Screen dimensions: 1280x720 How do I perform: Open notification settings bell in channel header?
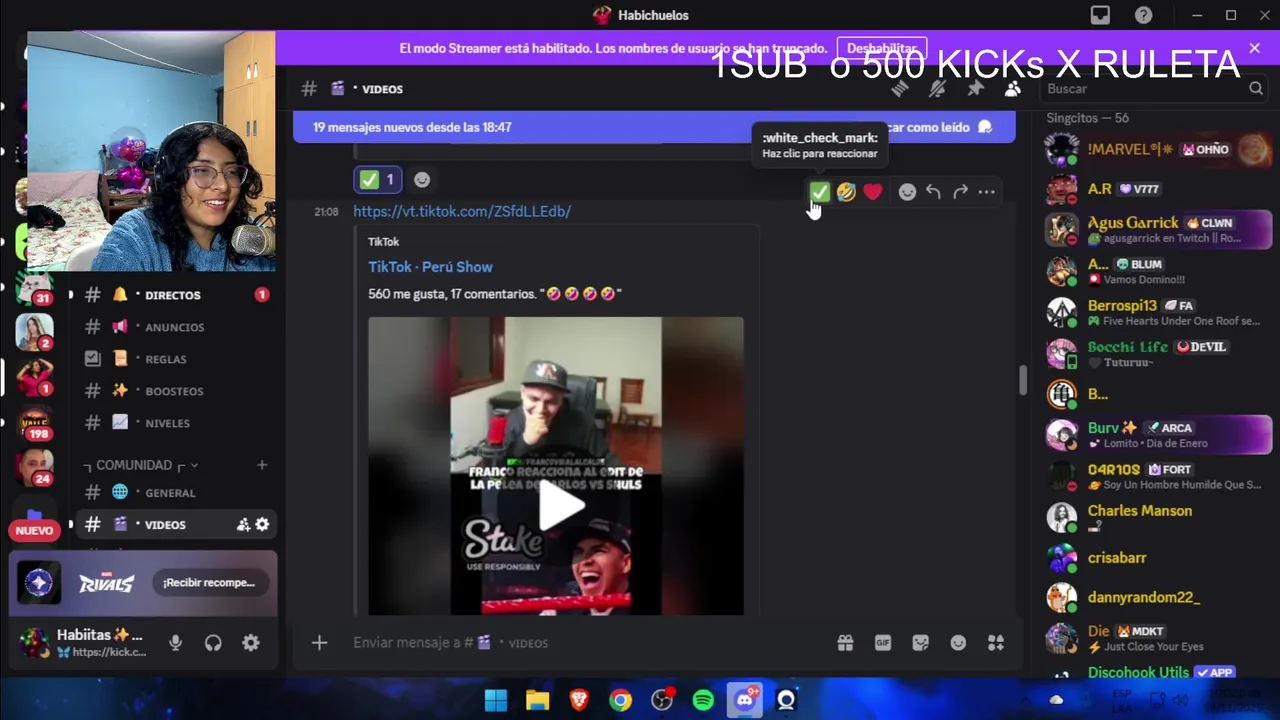(937, 89)
